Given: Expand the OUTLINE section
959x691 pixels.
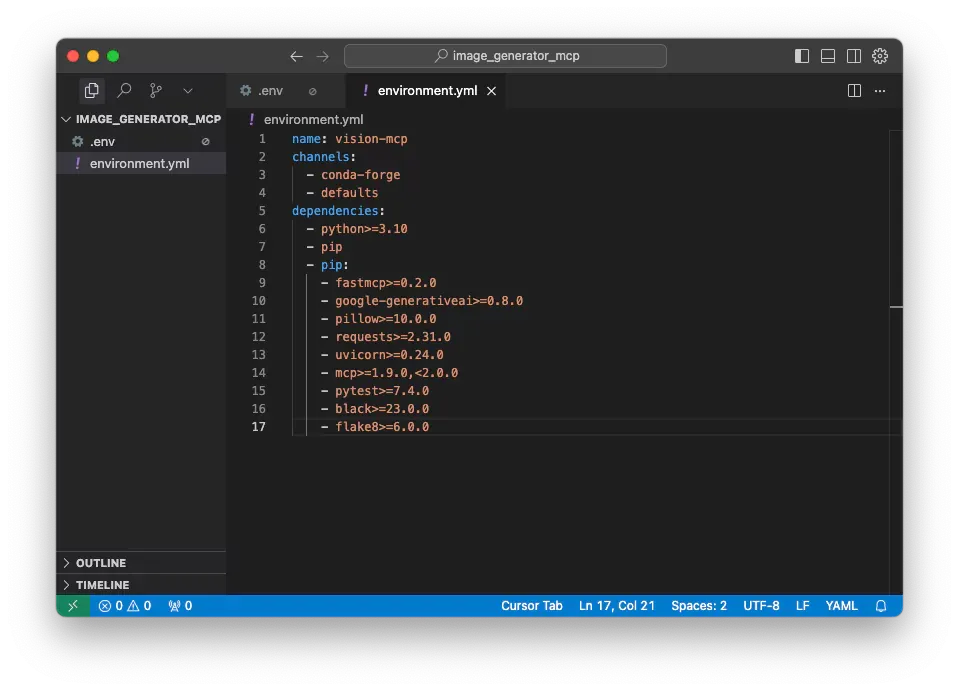Looking at the screenshot, I should coord(142,563).
